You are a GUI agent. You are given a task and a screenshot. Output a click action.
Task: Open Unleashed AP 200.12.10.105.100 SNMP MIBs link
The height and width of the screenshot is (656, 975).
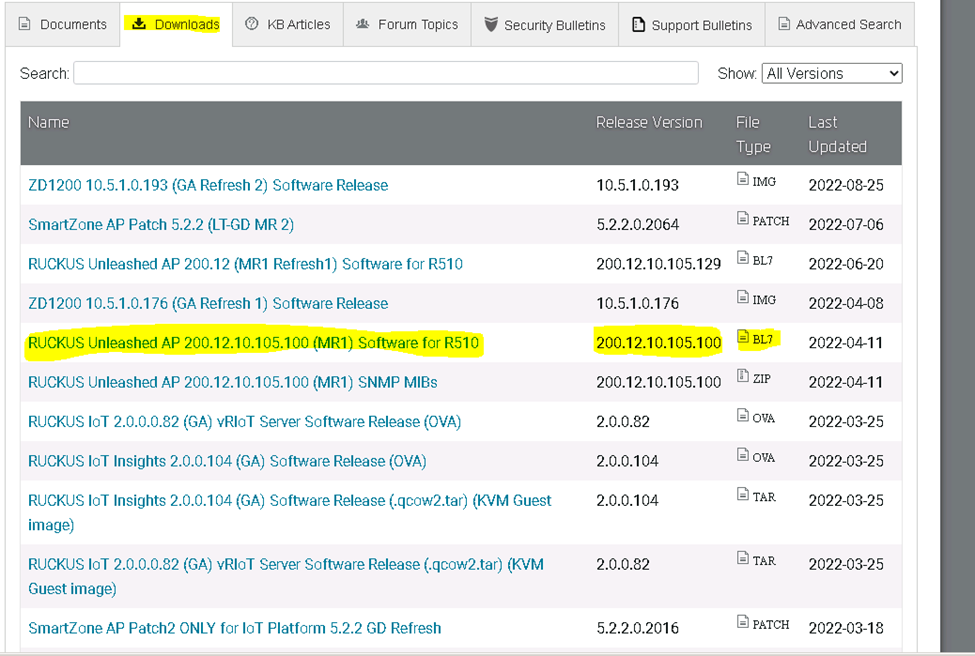pos(233,382)
